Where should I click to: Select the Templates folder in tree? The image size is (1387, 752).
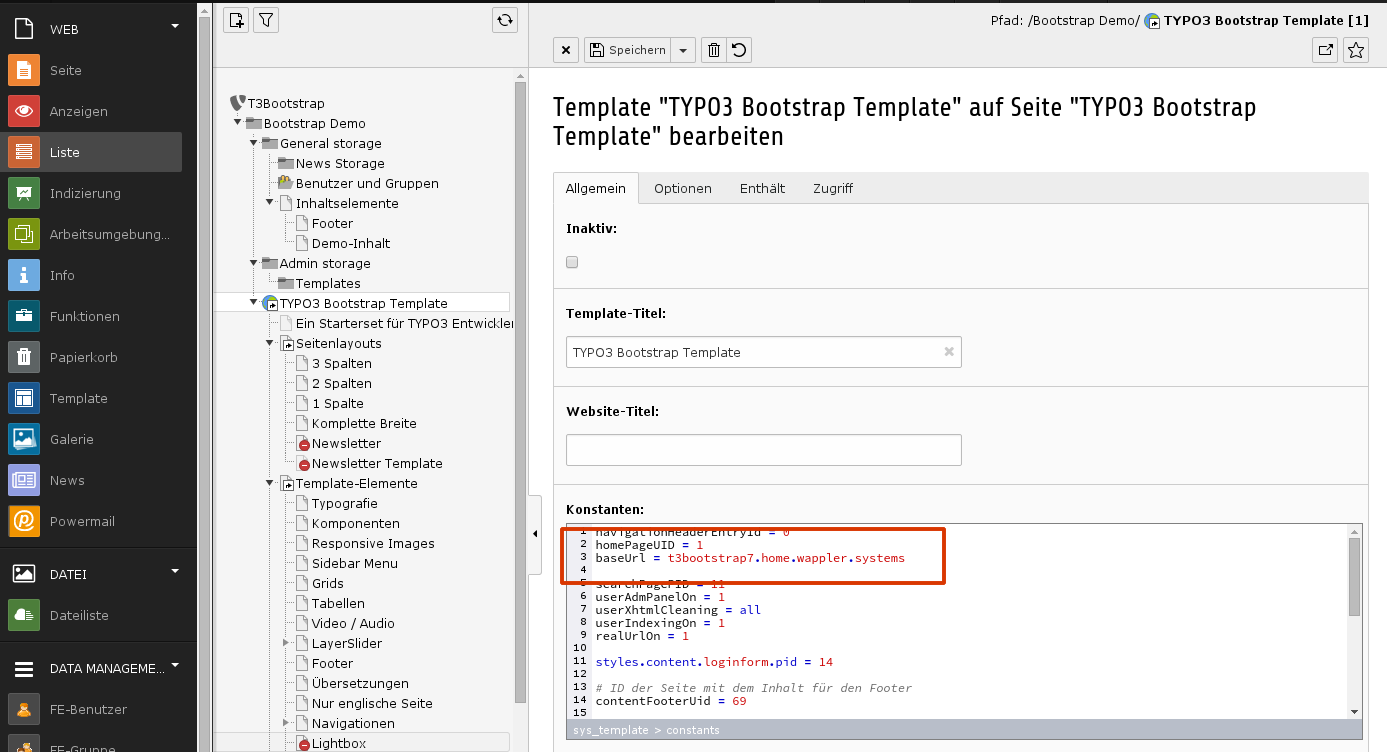[328, 283]
